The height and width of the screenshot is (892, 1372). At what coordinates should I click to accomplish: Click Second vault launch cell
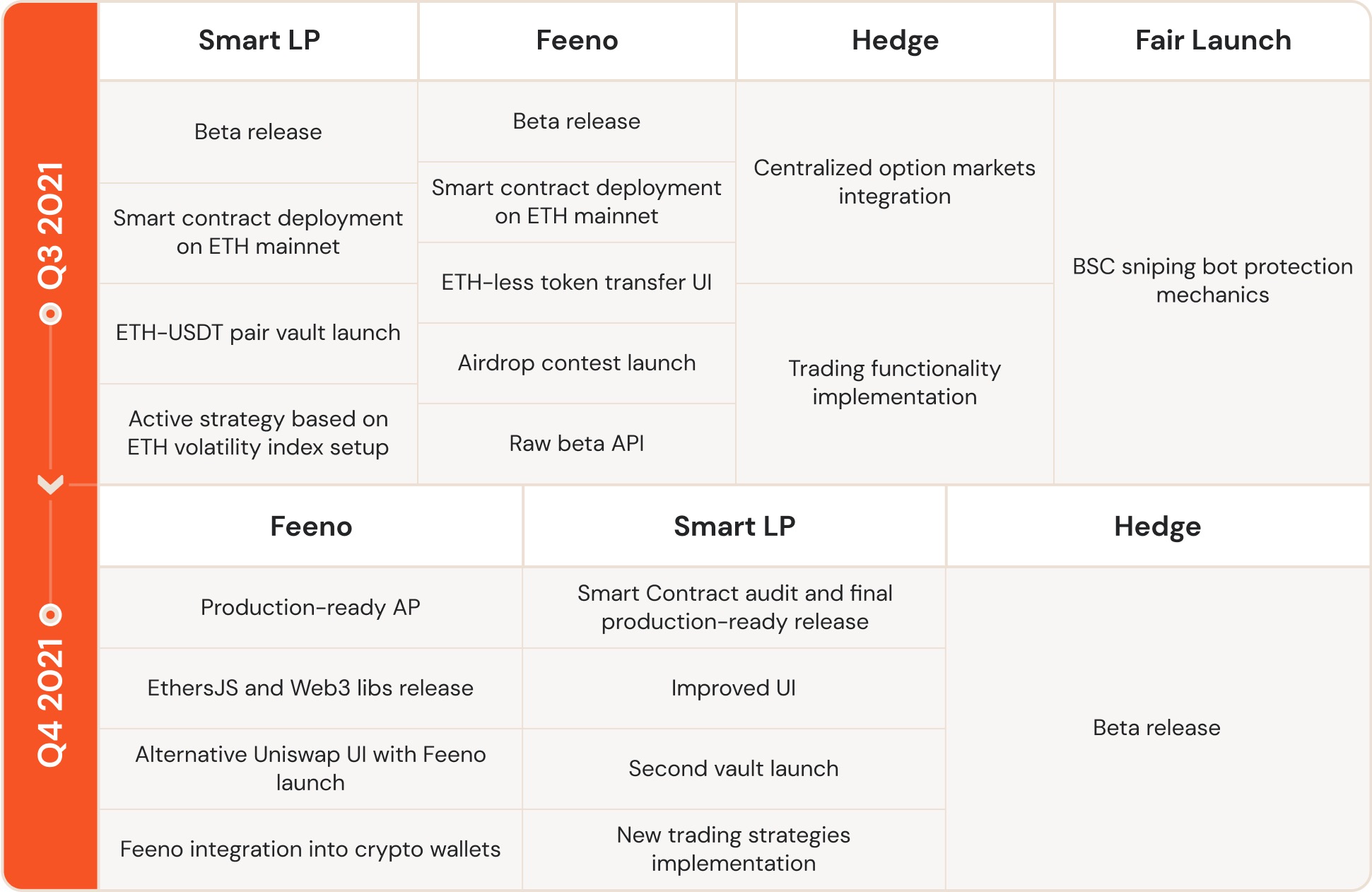click(734, 769)
